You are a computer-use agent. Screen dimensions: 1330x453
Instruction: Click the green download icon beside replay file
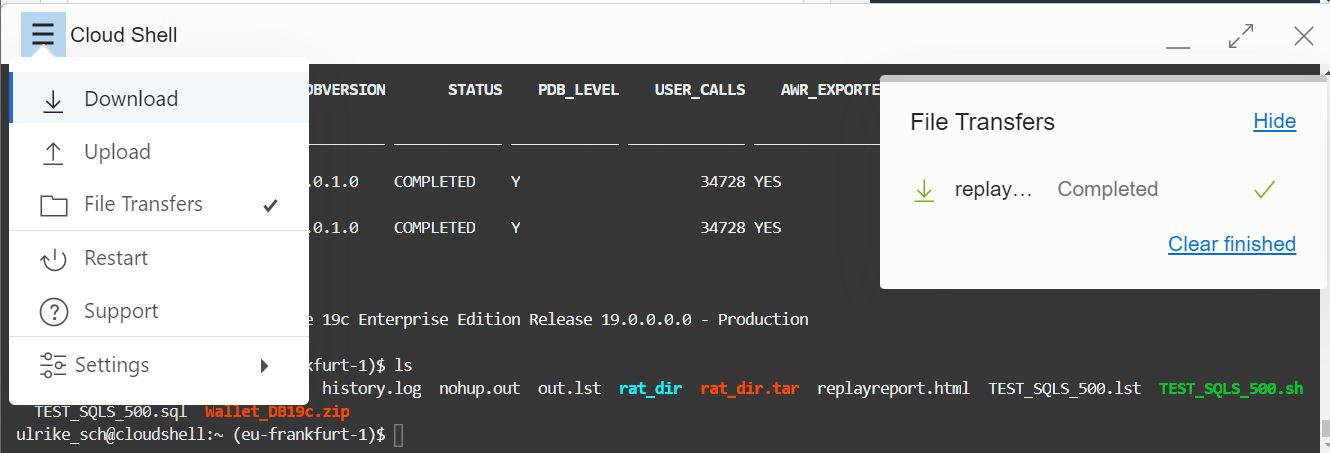coord(924,190)
